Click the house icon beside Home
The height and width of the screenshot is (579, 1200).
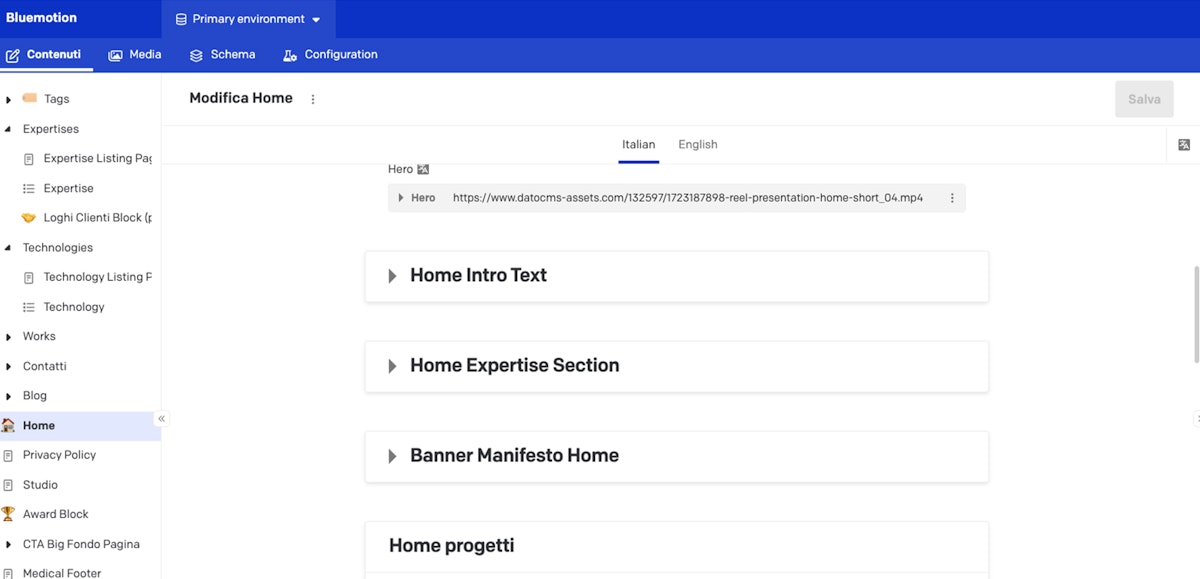click(x=8, y=426)
